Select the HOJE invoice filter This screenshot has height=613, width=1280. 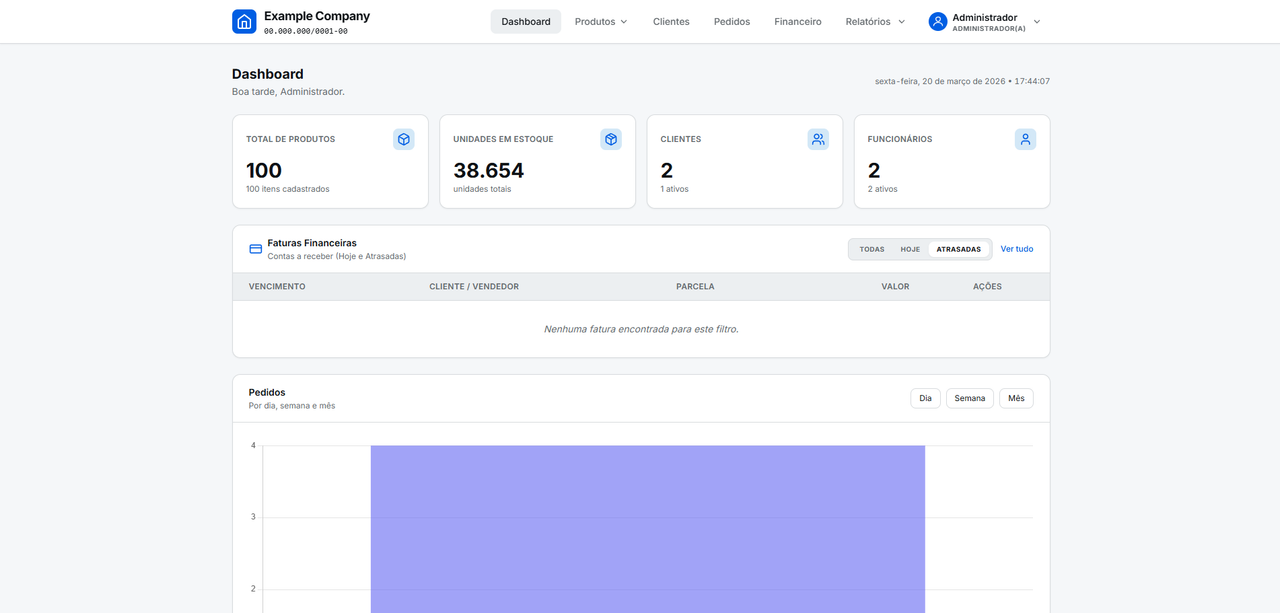pos(910,249)
